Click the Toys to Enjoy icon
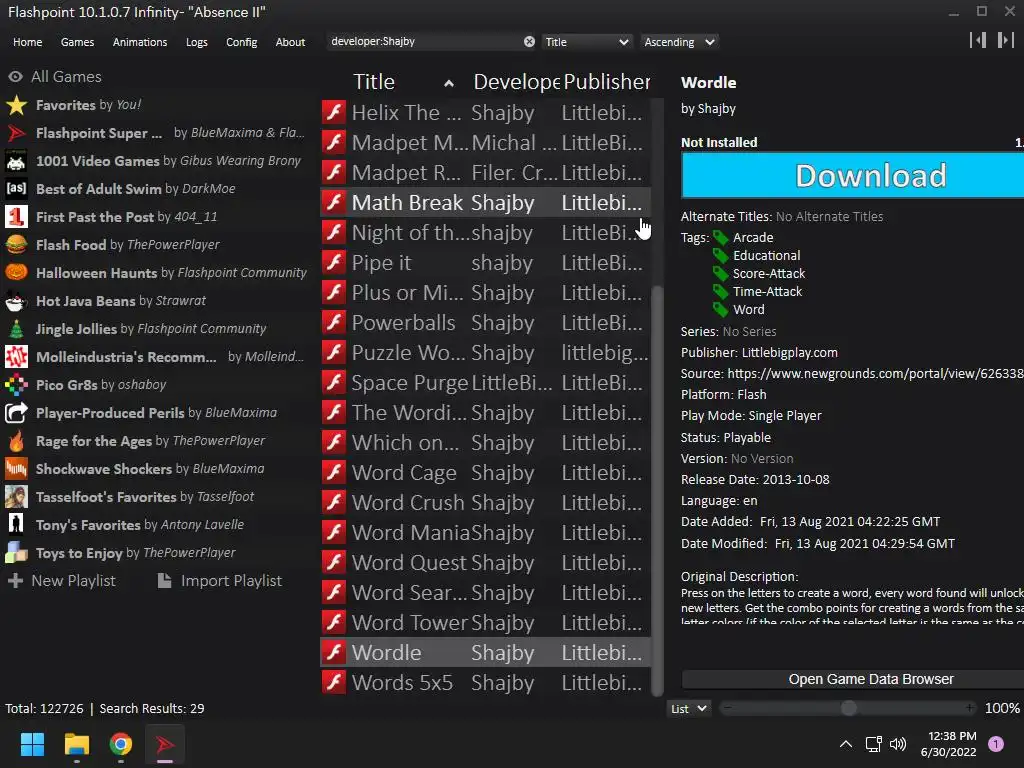 tap(16, 553)
